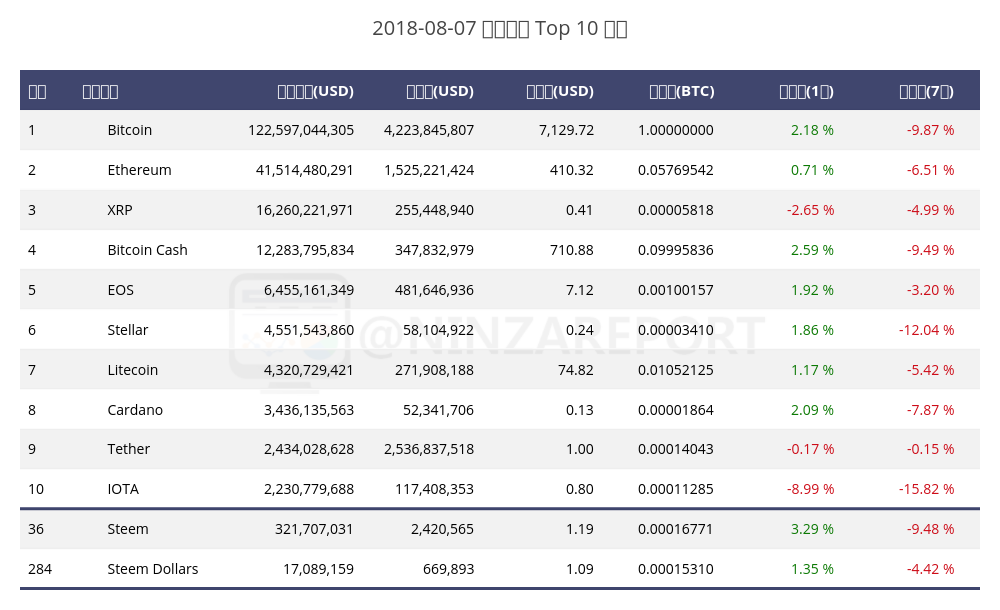The image size is (1000, 610).
Task: Click the 1-day change column header
Action: [806, 91]
